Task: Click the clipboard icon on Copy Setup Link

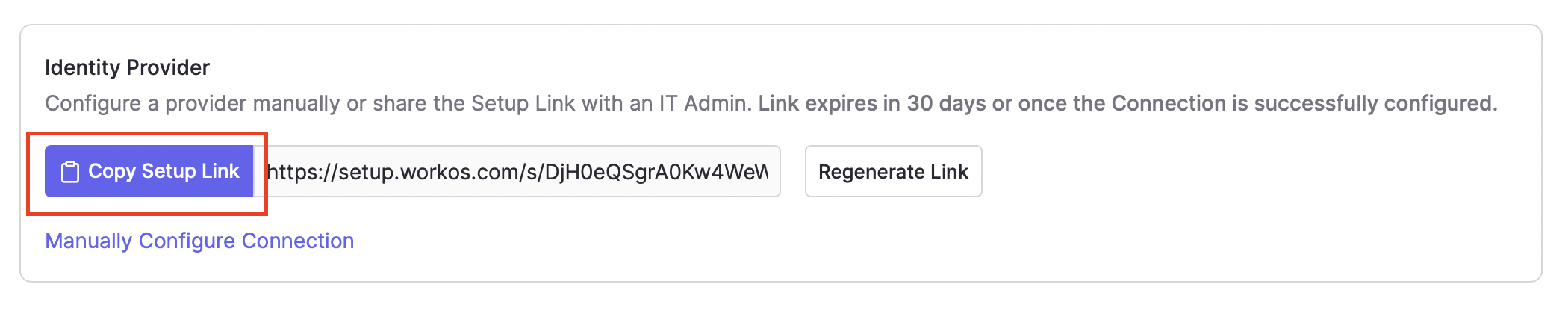Action: click(x=70, y=172)
